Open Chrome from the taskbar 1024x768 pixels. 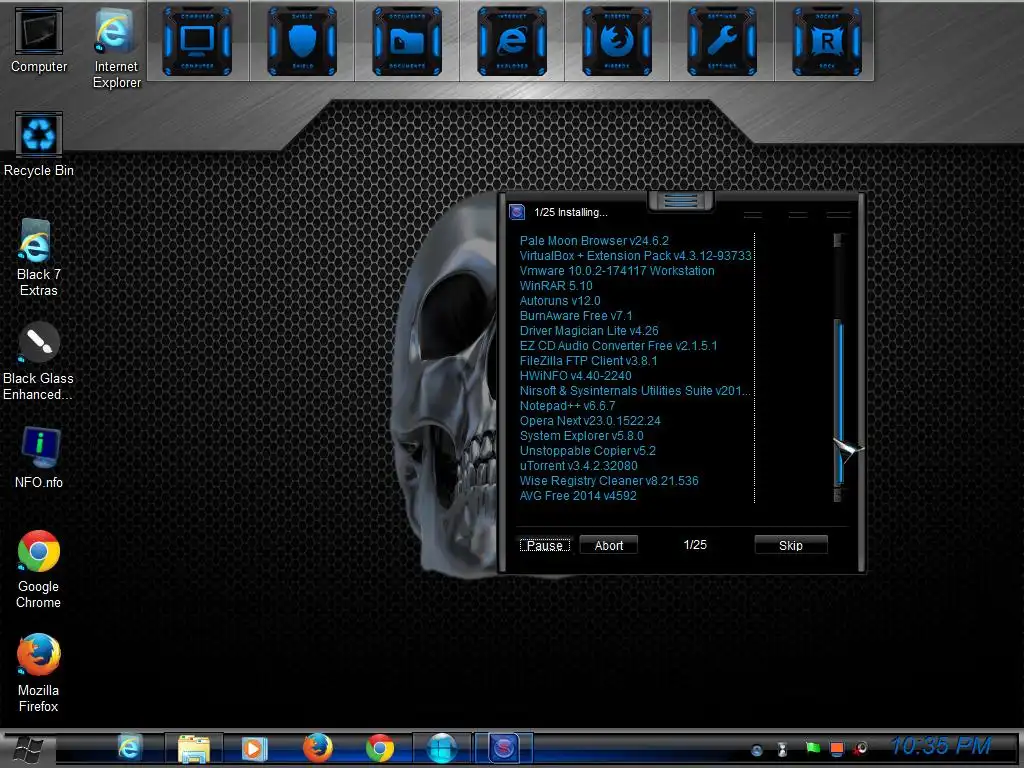click(x=380, y=748)
